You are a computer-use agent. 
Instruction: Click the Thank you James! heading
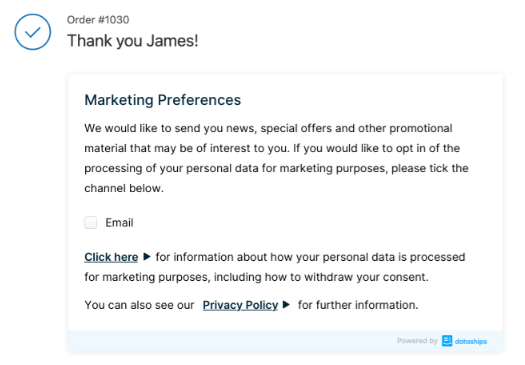(x=133, y=41)
